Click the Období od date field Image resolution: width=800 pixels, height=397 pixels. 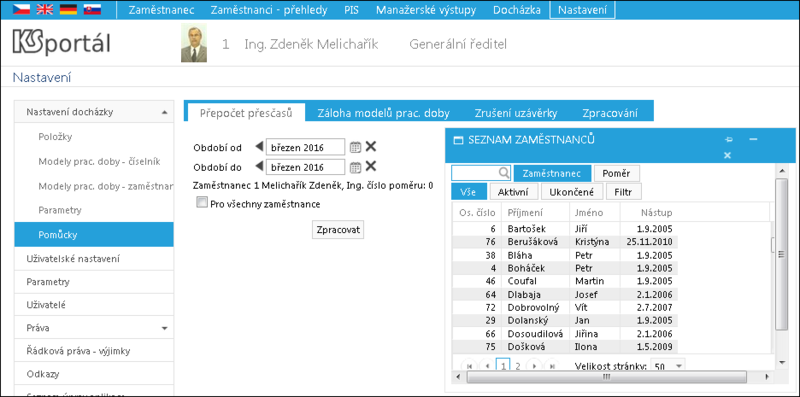(x=305, y=147)
